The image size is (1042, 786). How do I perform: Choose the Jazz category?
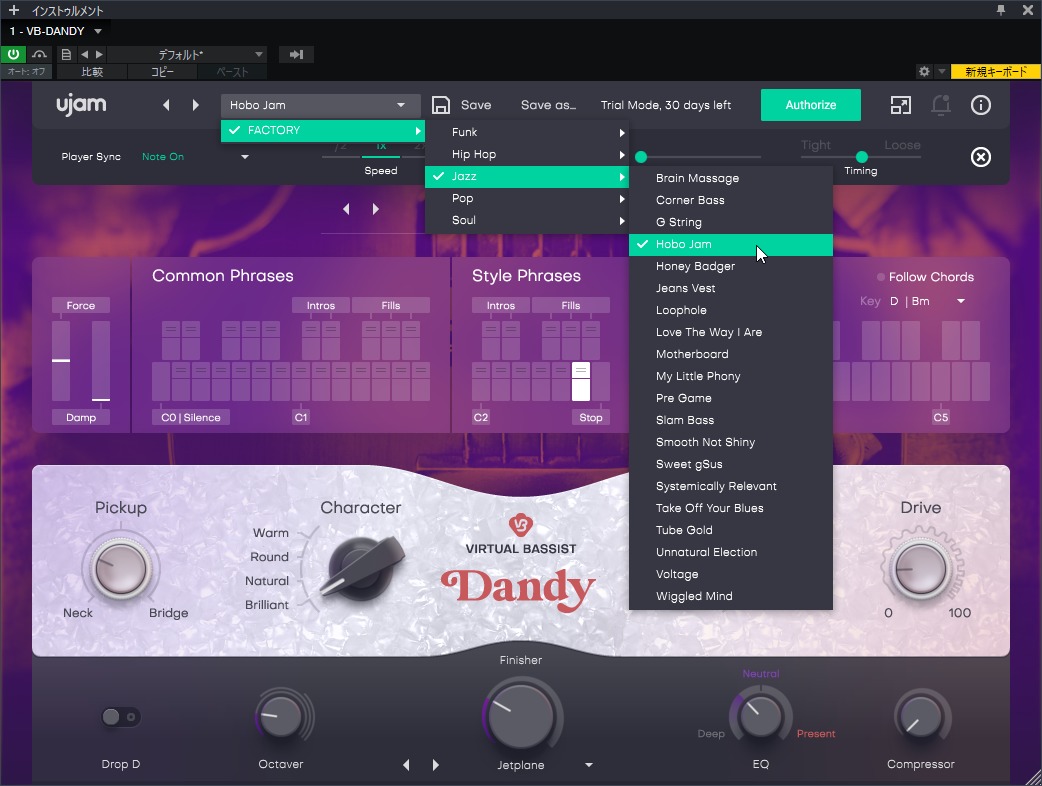pyautogui.click(x=527, y=176)
